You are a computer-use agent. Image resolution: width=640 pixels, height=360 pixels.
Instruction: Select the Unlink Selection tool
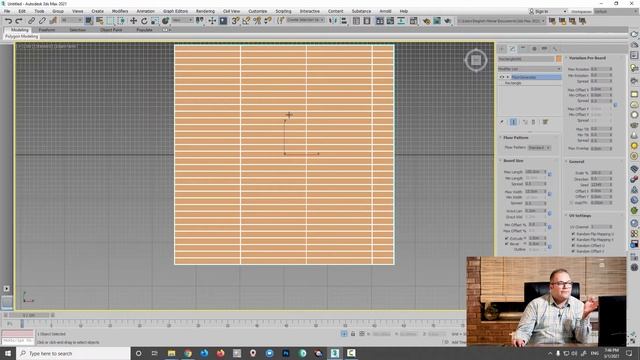42,20
